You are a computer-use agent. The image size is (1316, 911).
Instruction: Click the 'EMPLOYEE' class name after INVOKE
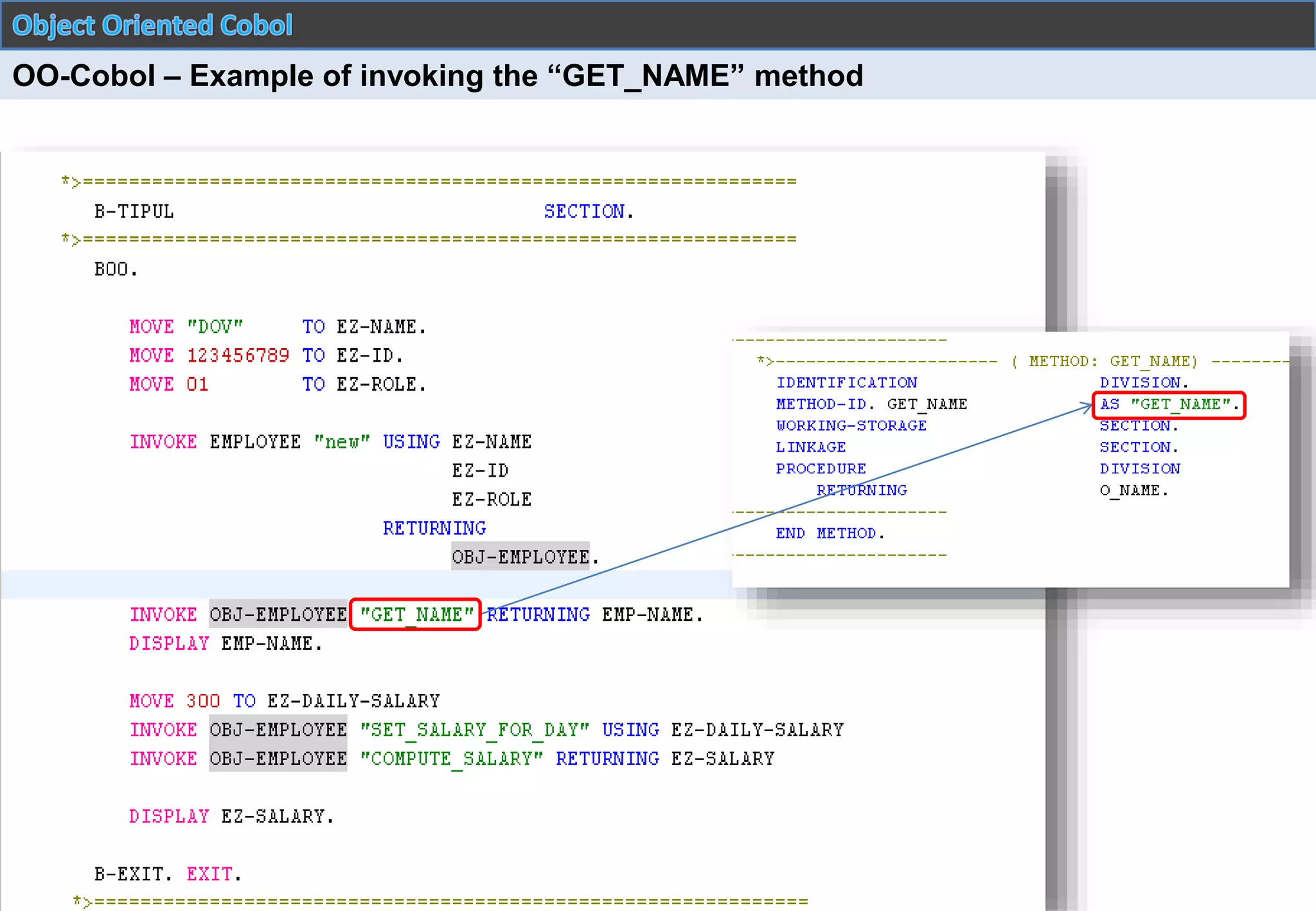coord(255,442)
